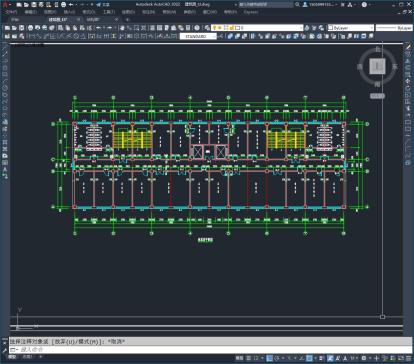Viewport: 414px width, 364px height.
Task: Toggle annotation auto-scale in status bar
Action: [x=338, y=357]
